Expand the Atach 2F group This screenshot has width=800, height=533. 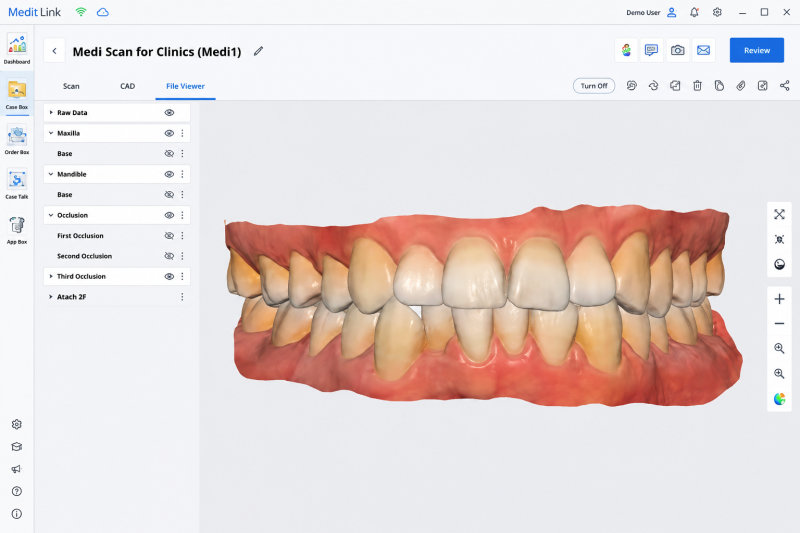[51, 296]
